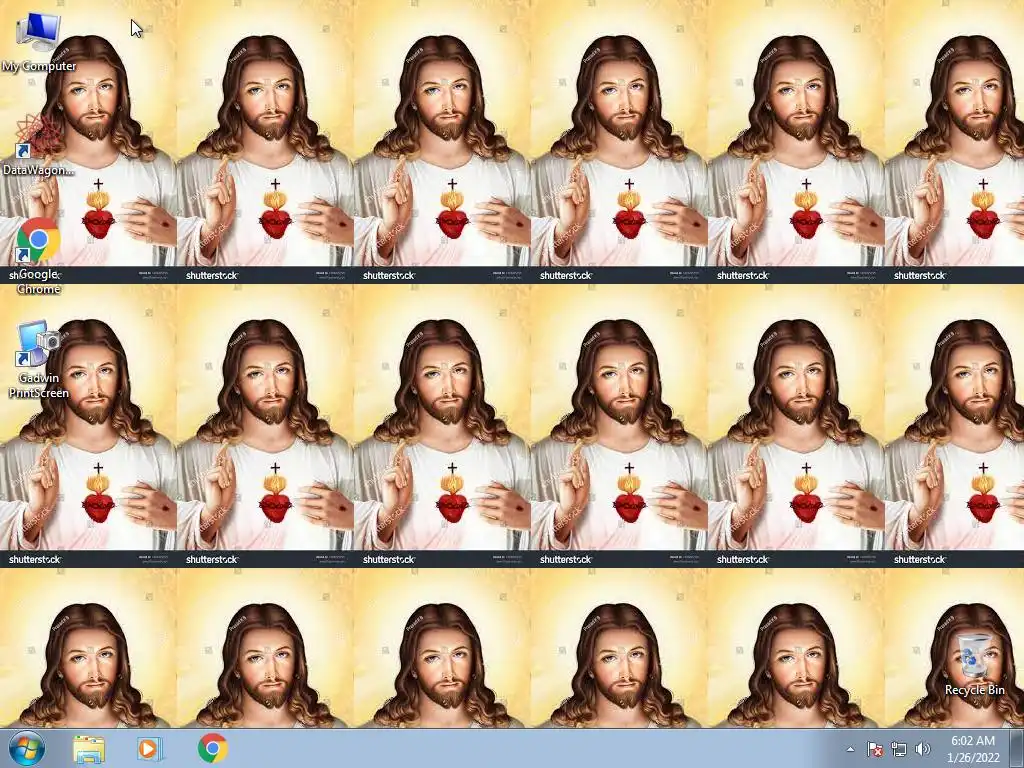Select the DataWagon desktop shortcut
This screenshot has height=768, width=1024.
coord(39,144)
